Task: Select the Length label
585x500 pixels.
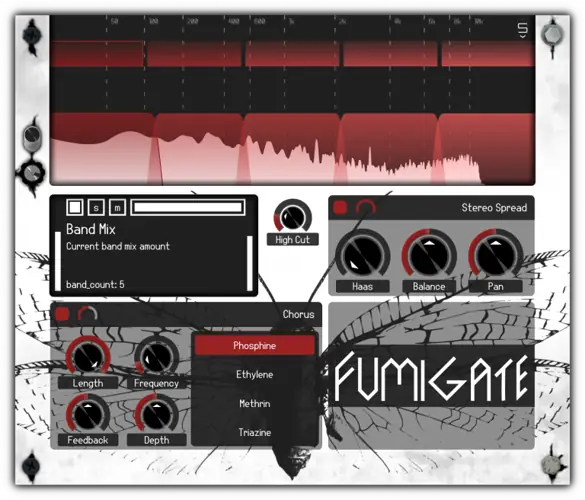Action: tap(88, 383)
